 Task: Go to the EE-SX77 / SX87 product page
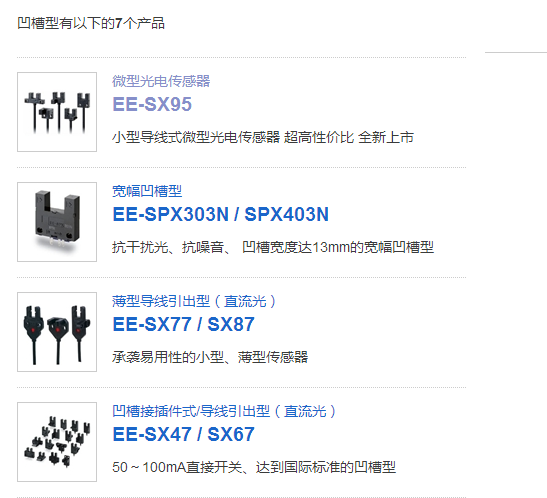[183, 324]
